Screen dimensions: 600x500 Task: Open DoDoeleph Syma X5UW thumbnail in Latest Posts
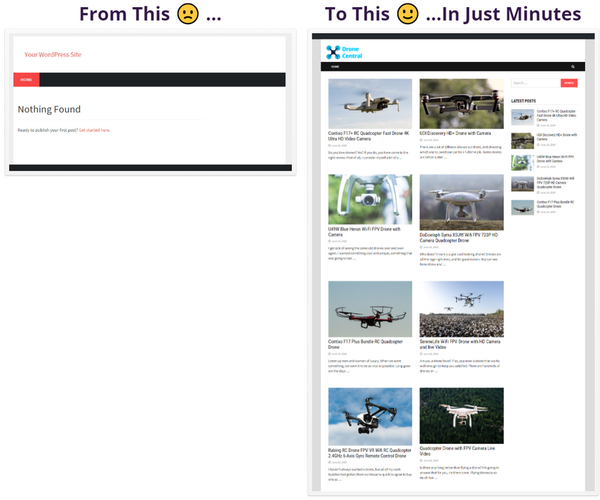coord(522,184)
